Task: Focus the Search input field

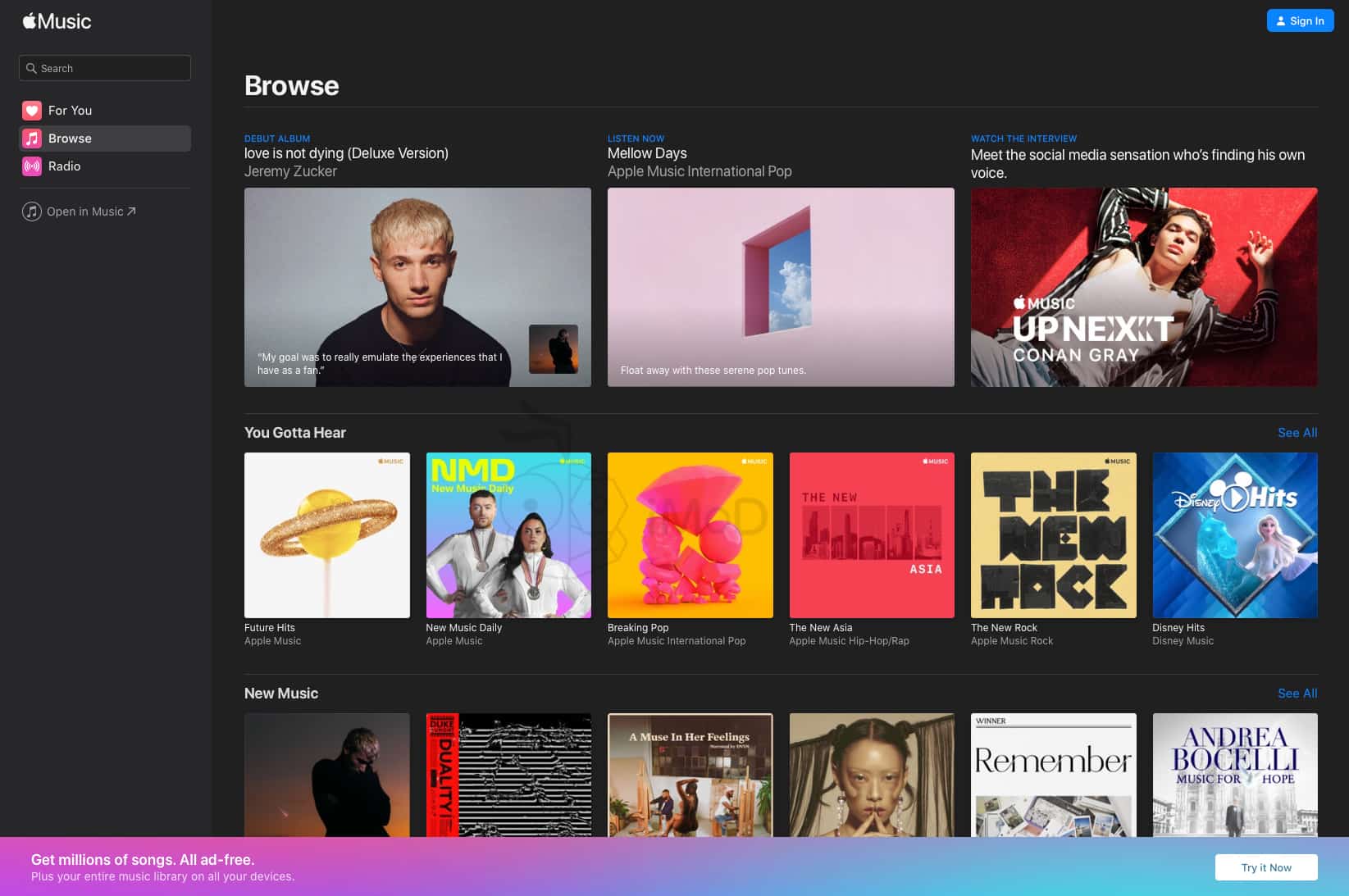Action: pyautogui.click(x=115, y=68)
